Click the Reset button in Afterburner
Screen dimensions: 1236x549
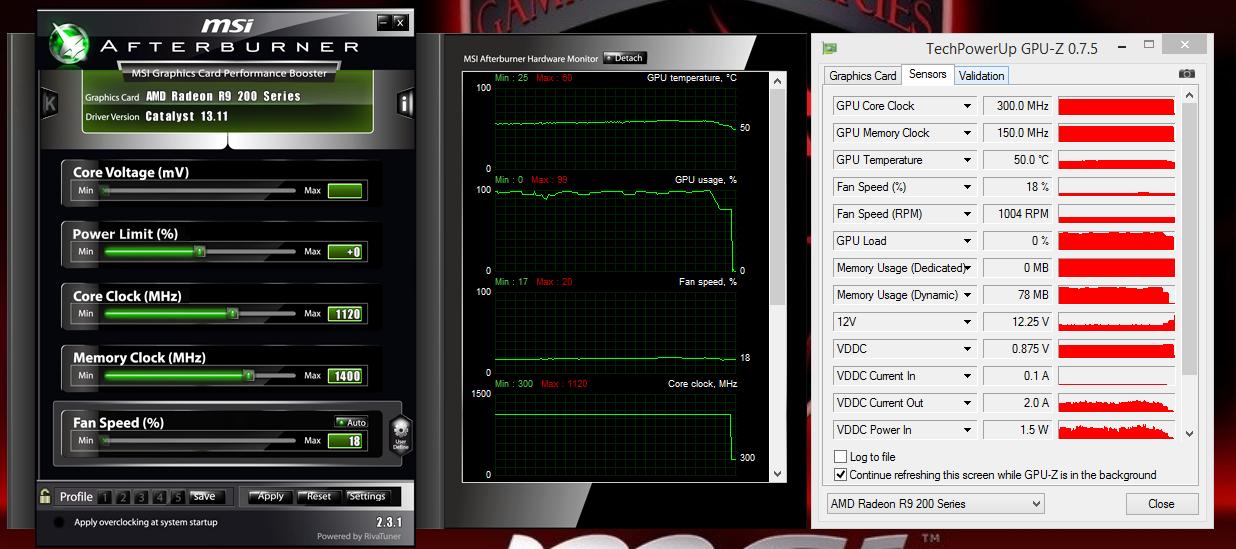(x=319, y=497)
